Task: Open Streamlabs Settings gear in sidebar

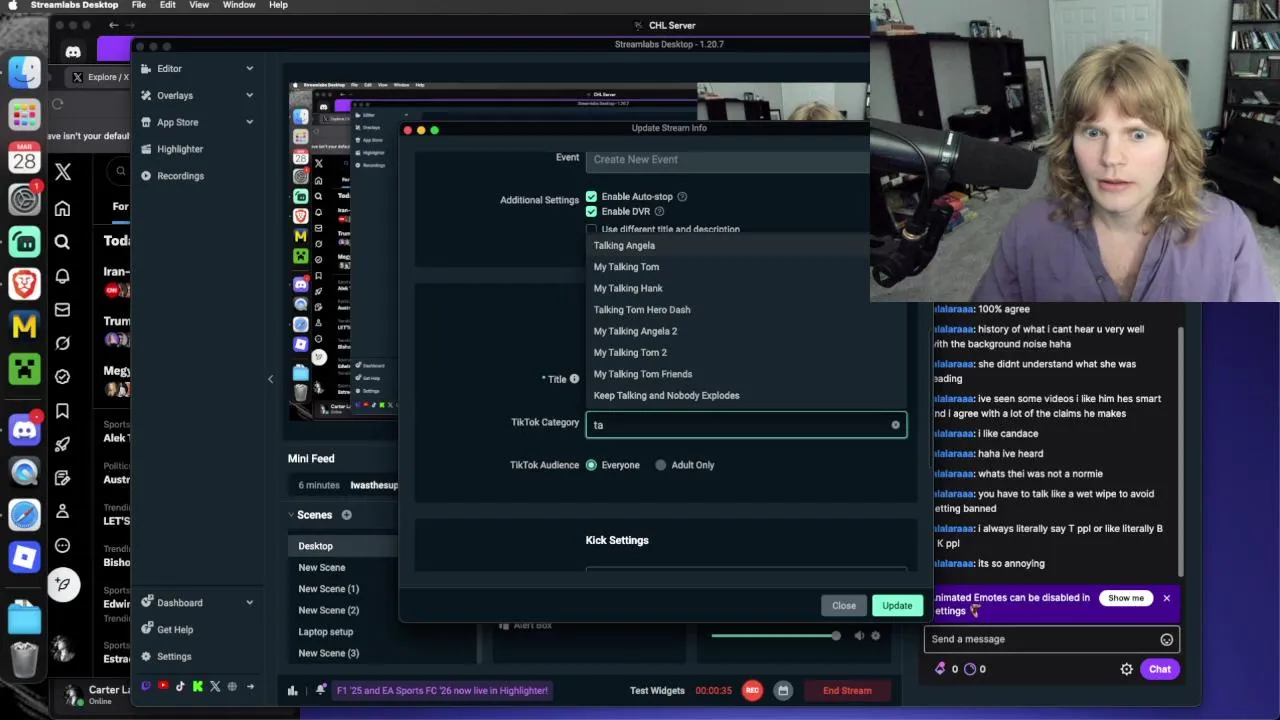Action: click(x=146, y=657)
